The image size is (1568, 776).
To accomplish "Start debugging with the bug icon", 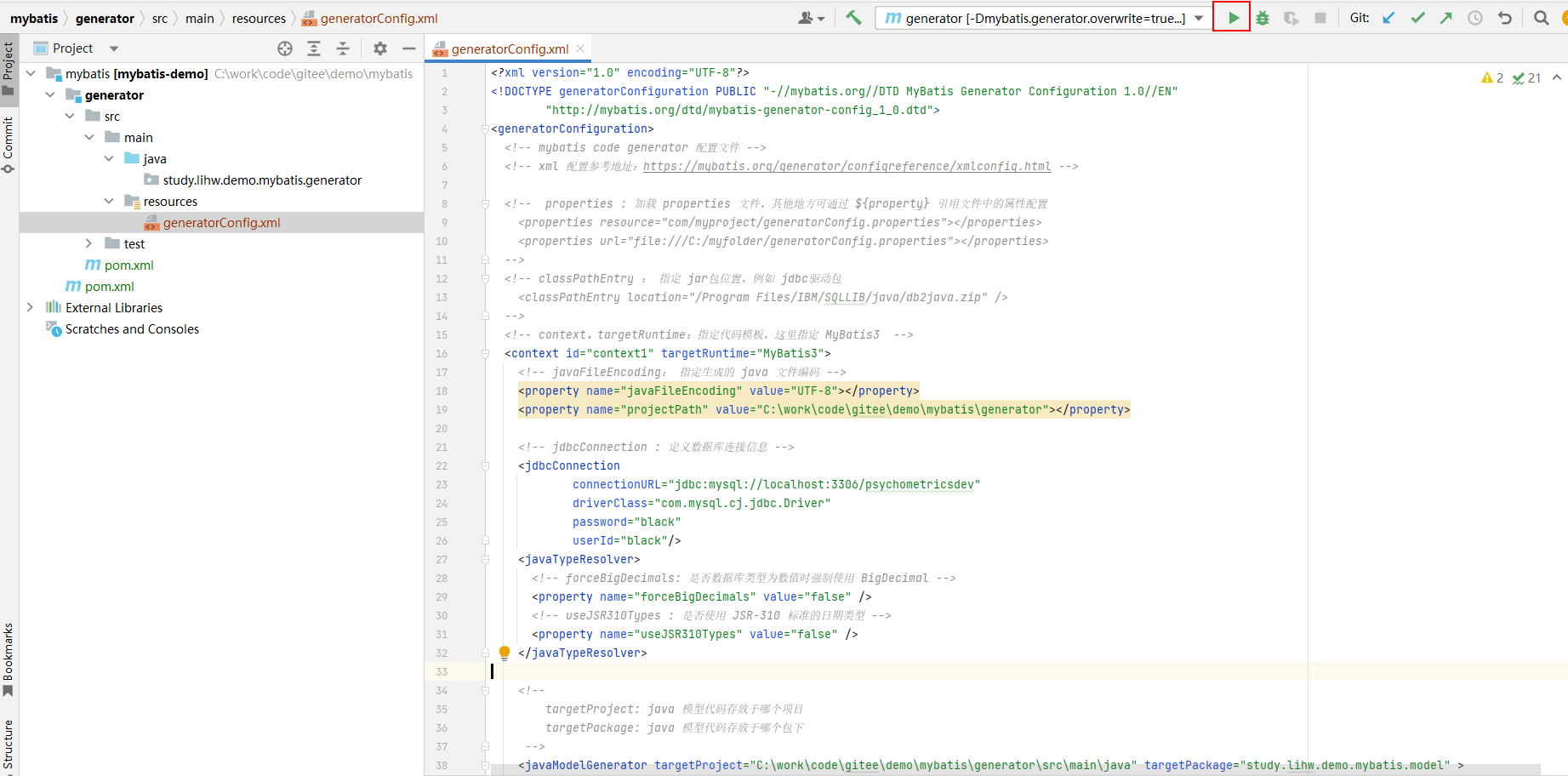I will pyautogui.click(x=1263, y=18).
